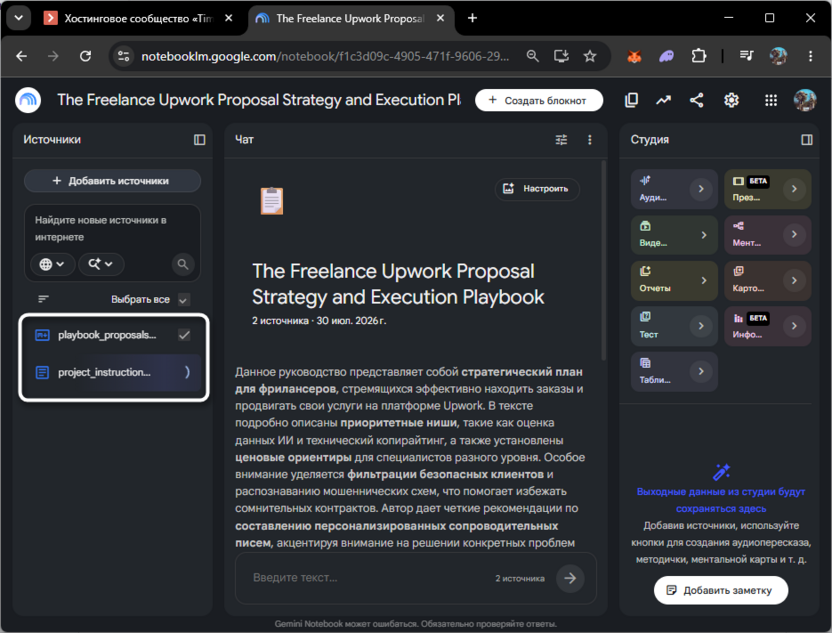Image resolution: width=832 pixels, height=633 pixels.
Task: Click the NotebookLM logo
Action: [28, 100]
